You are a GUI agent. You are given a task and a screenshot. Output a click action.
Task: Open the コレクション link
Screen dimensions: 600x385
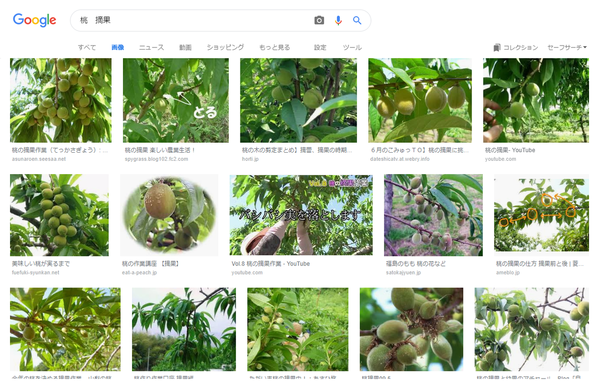[520, 47]
